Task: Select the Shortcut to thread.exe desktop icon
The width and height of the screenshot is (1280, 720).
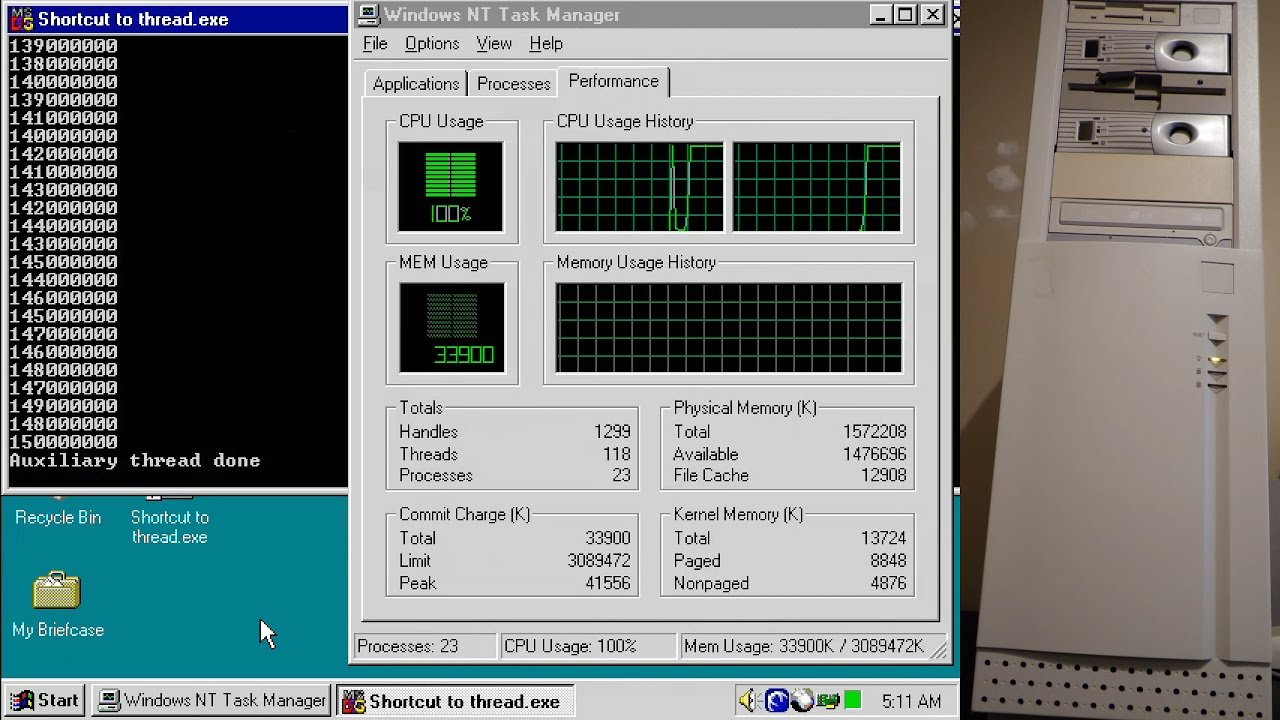Action: (x=169, y=520)
